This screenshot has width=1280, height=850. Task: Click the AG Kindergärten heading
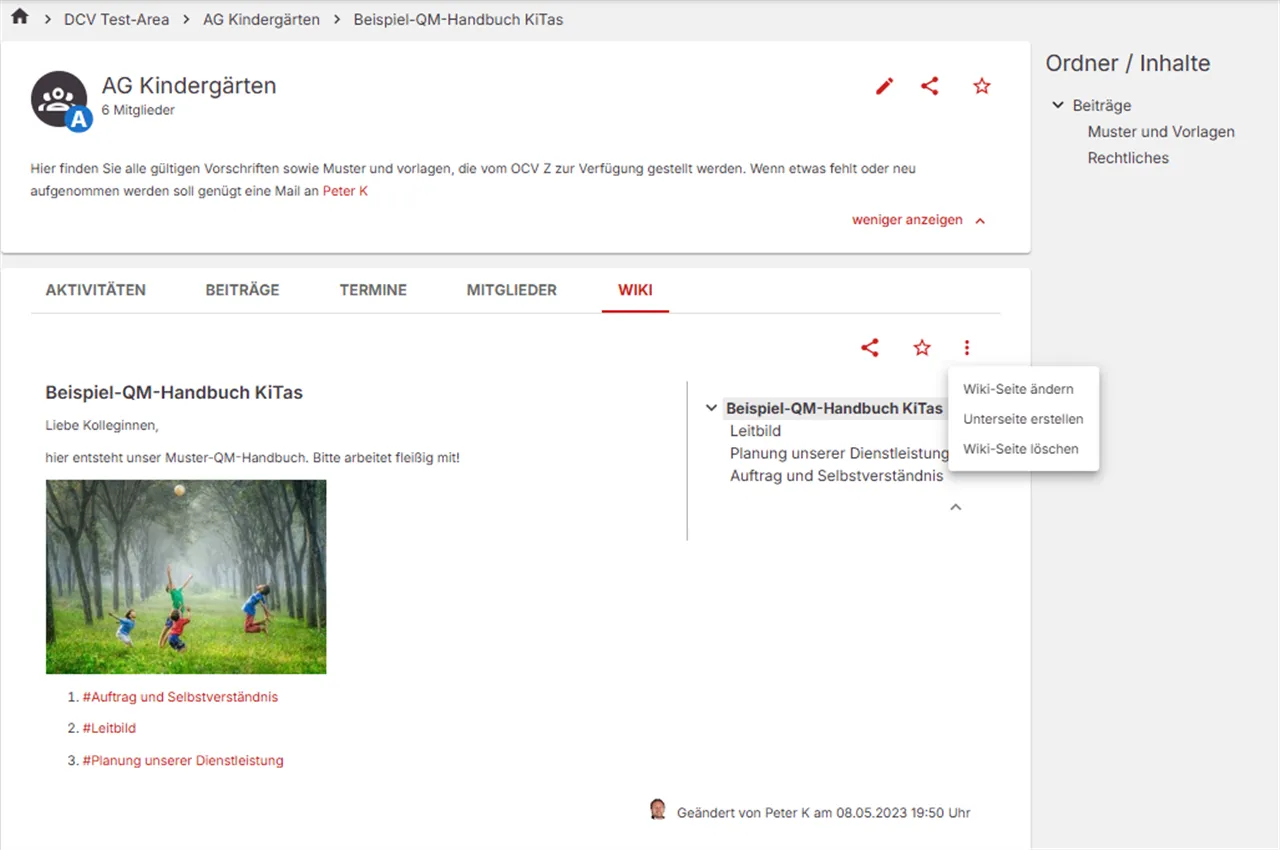(x=189, y=86)
